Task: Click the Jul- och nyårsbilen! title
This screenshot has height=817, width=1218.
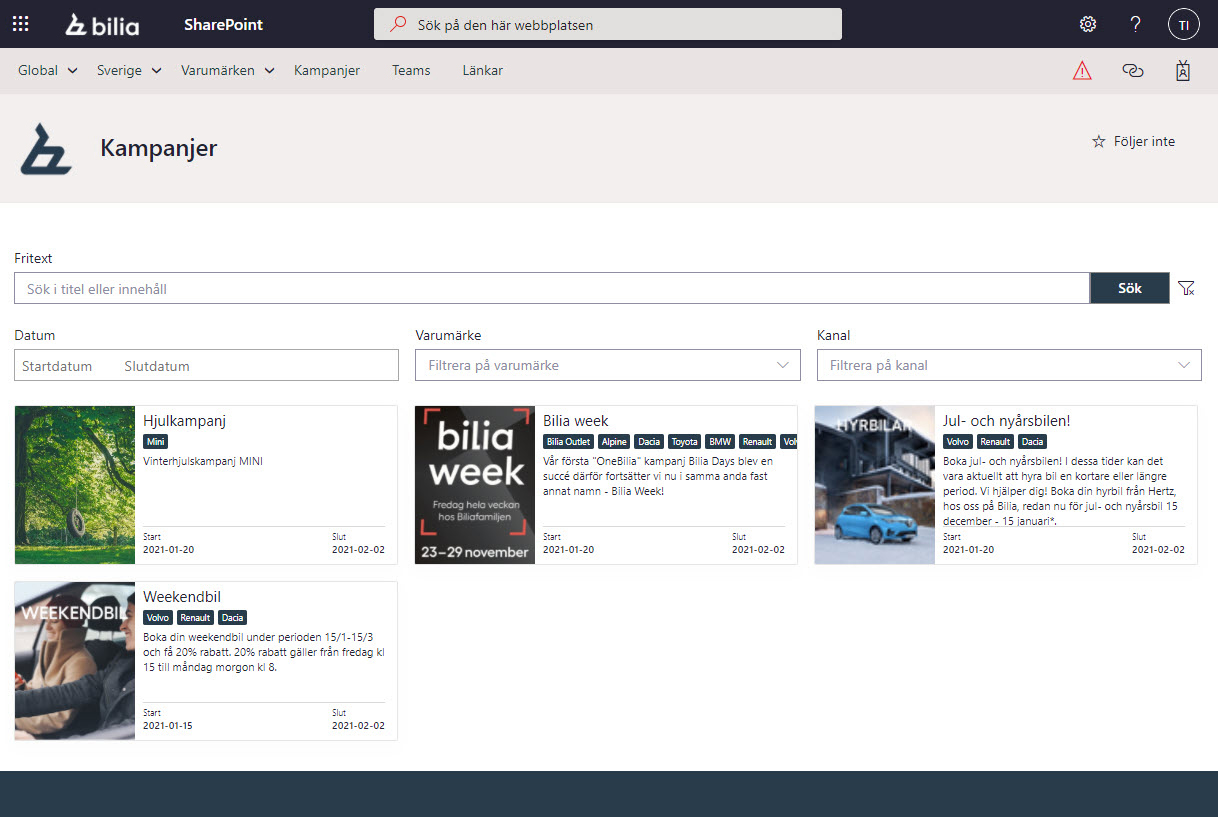Action: coord(1007,421)
